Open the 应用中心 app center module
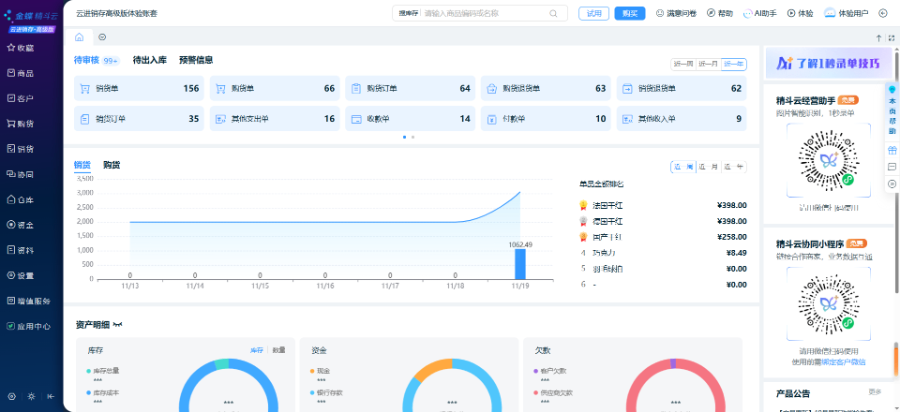This screenshot has width=900, height=412. pos(28,326)
